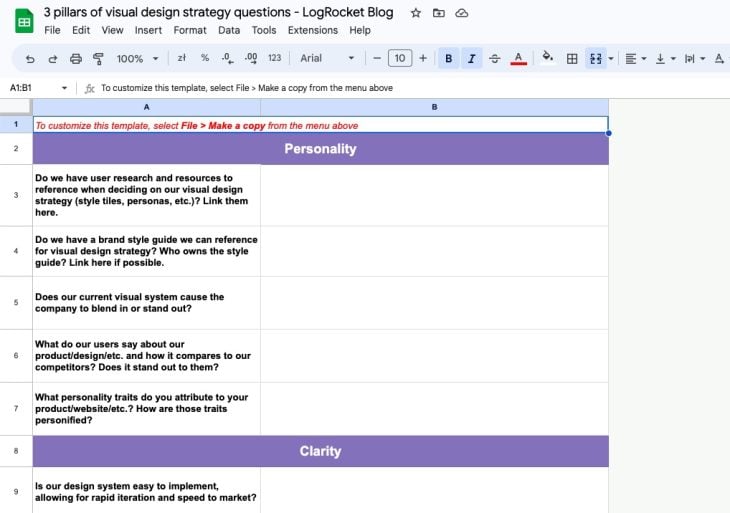Select cell 'Is our design system easy'
This screenshot has width=730, height=513.
coord(147,490)
